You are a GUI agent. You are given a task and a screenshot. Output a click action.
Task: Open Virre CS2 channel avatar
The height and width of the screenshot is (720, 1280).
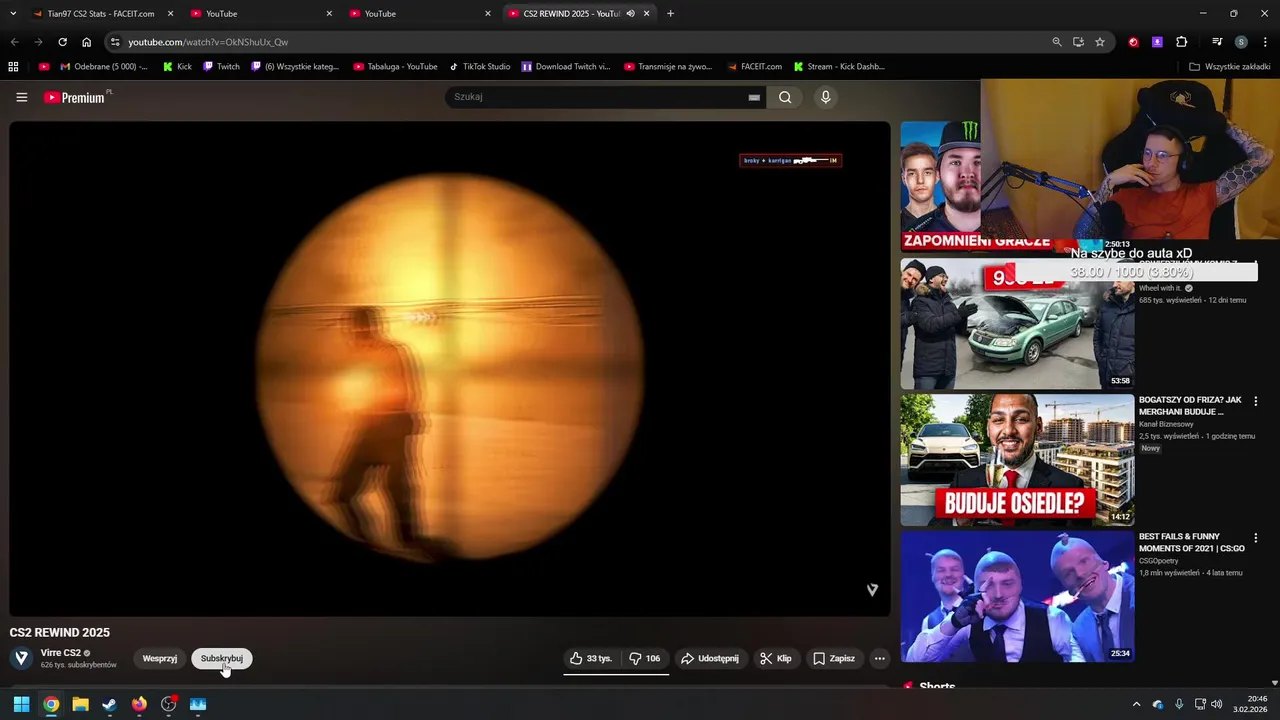coord(21,658)
